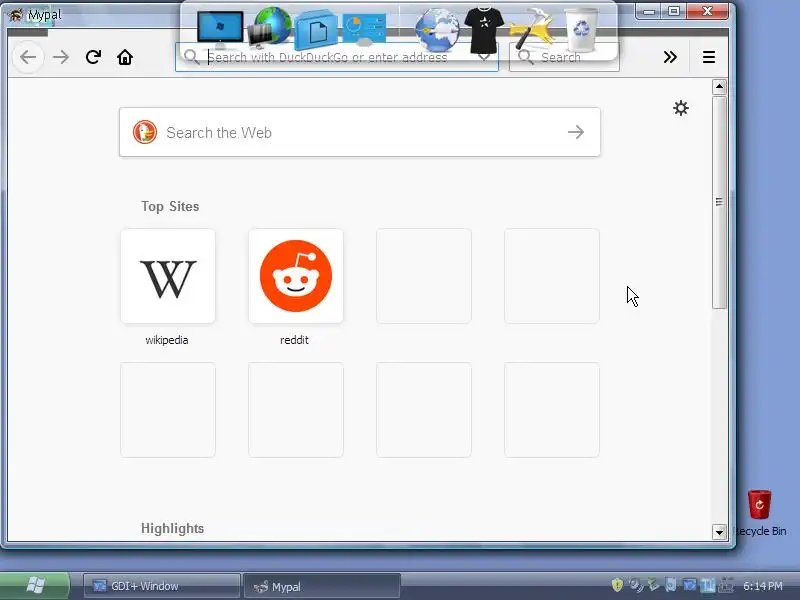This screenshot has width=800, height=600.
Task: Click the Top Sites heading
Action: tap(170, 206)
